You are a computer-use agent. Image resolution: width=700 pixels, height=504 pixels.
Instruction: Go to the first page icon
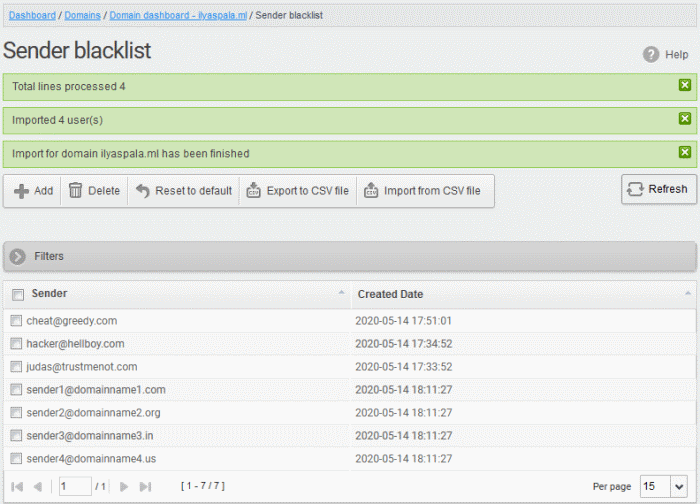pyautogui.click(x=17, y=487)
